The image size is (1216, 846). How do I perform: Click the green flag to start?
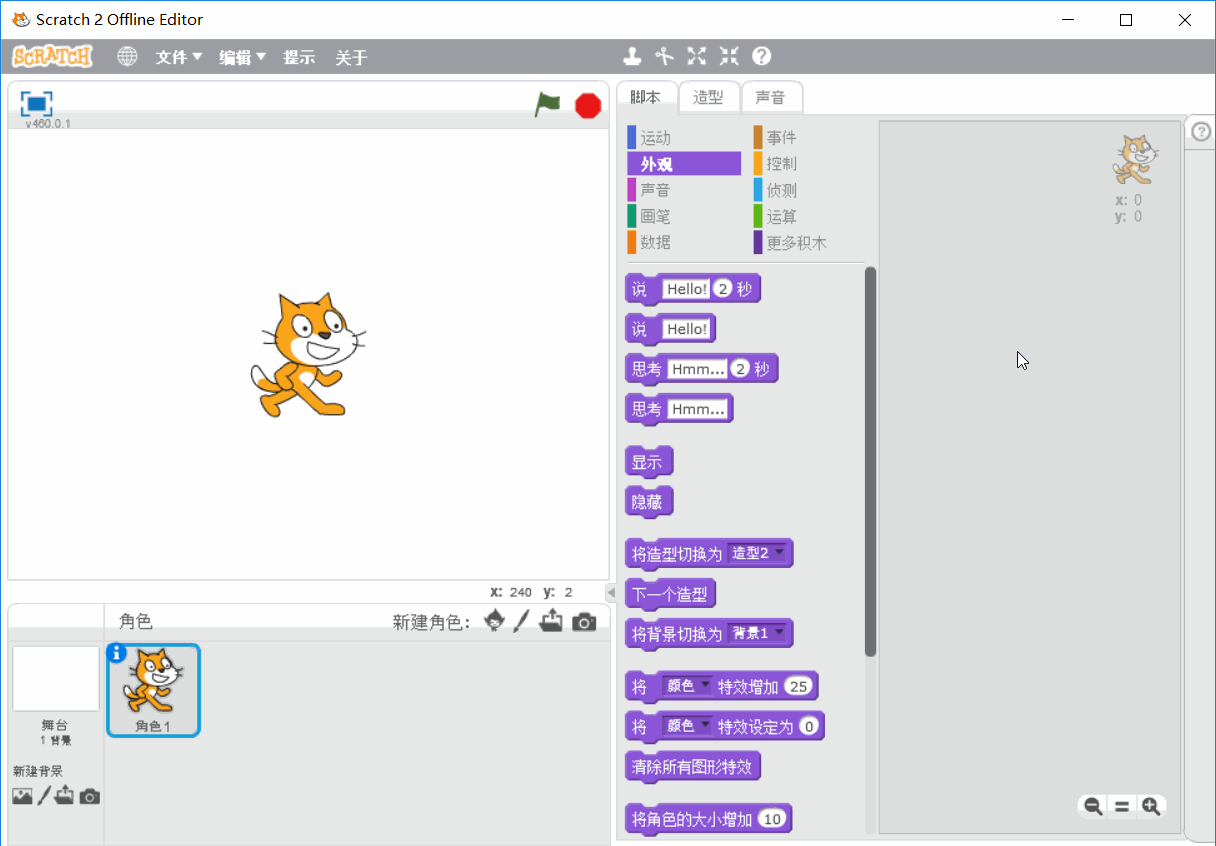pyautogui.click(x=547, y=104)
